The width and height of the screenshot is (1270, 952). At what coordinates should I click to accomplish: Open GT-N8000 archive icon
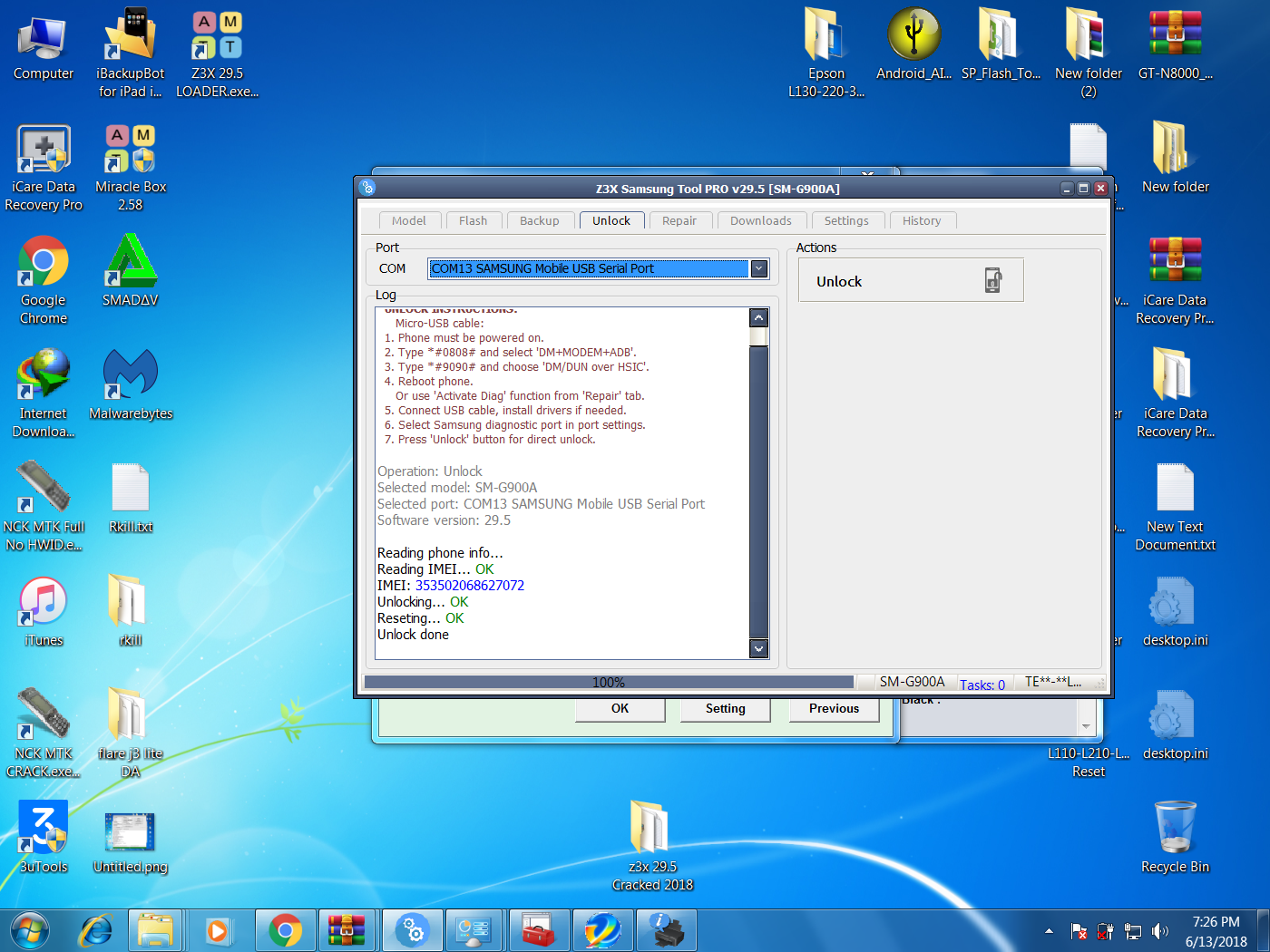tap(1176, 45)
